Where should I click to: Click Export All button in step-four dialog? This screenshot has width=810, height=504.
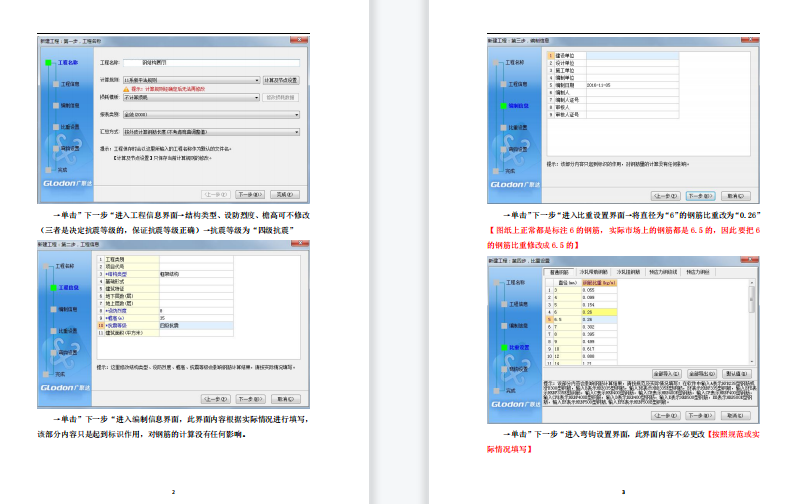(x=702, y=374)
